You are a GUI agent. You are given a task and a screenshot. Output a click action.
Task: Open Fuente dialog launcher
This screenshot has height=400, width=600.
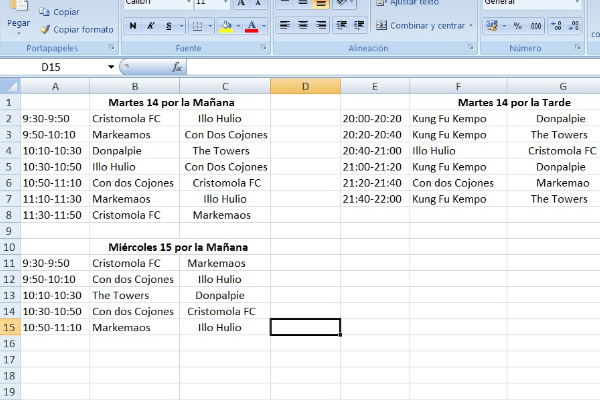[264, 47]
